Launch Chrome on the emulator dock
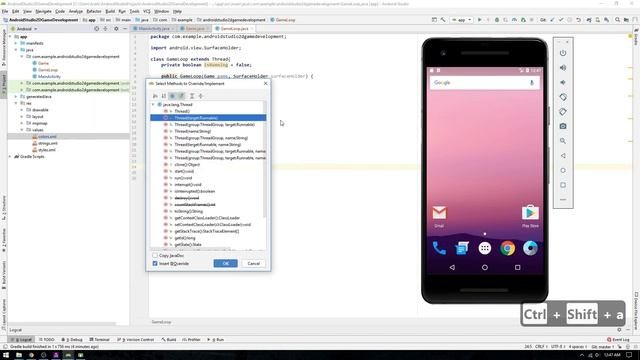640x360 pixels. tap(508, 248)
